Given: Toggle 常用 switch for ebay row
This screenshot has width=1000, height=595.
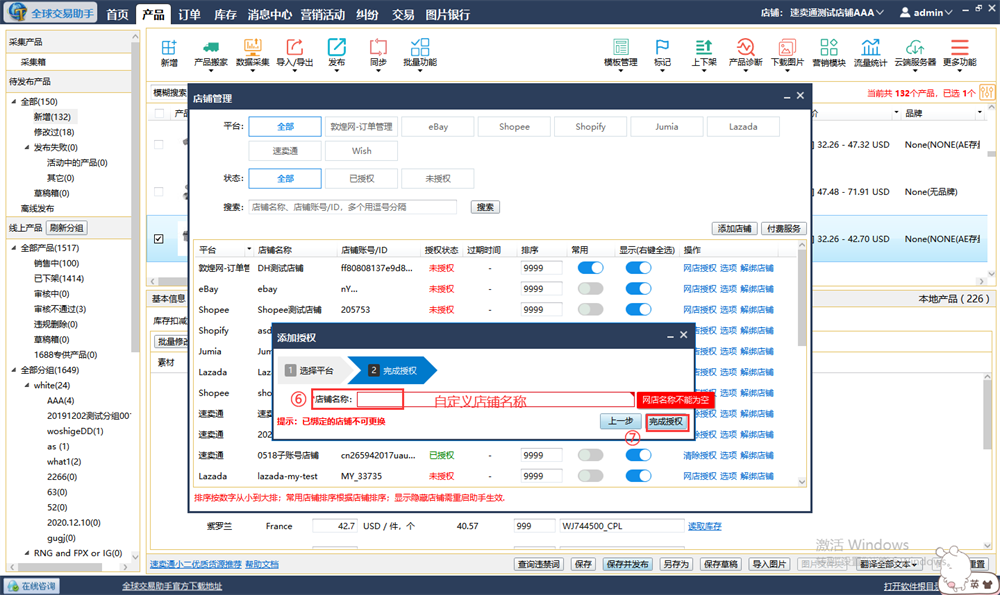Looking at the screenshot, I should (590, 289).
